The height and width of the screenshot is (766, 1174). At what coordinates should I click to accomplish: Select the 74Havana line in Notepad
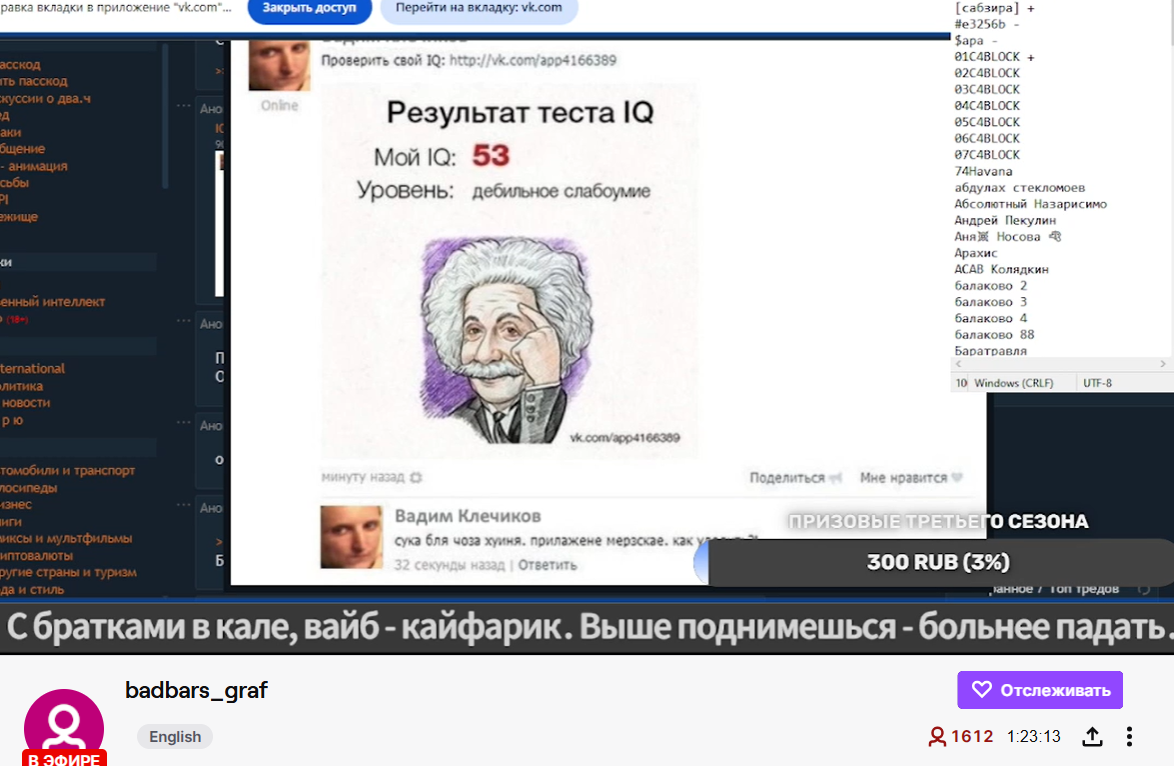tap(983, 171)
